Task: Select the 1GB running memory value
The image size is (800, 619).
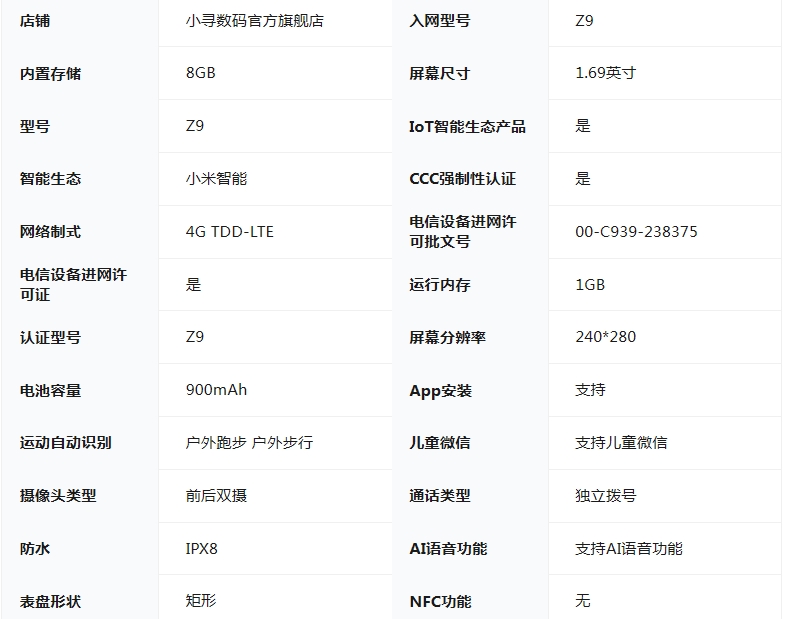Action: point(590,285)
